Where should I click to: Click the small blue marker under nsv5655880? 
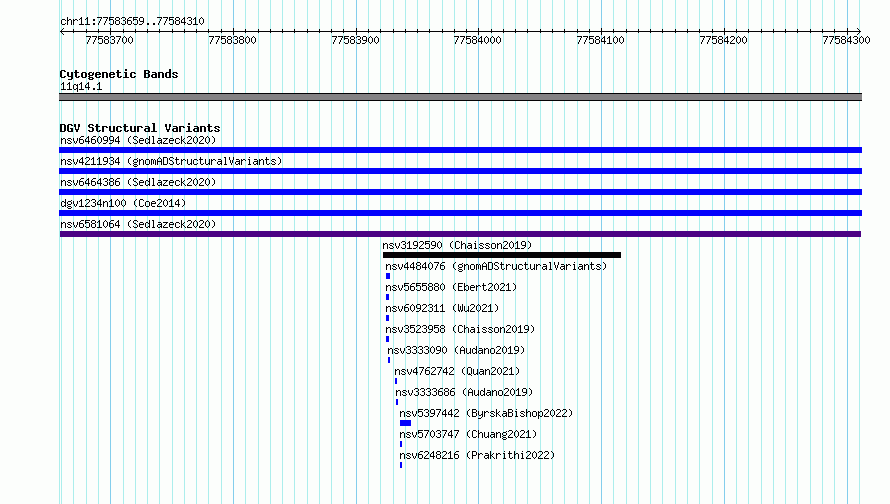(x=388, y=297)
